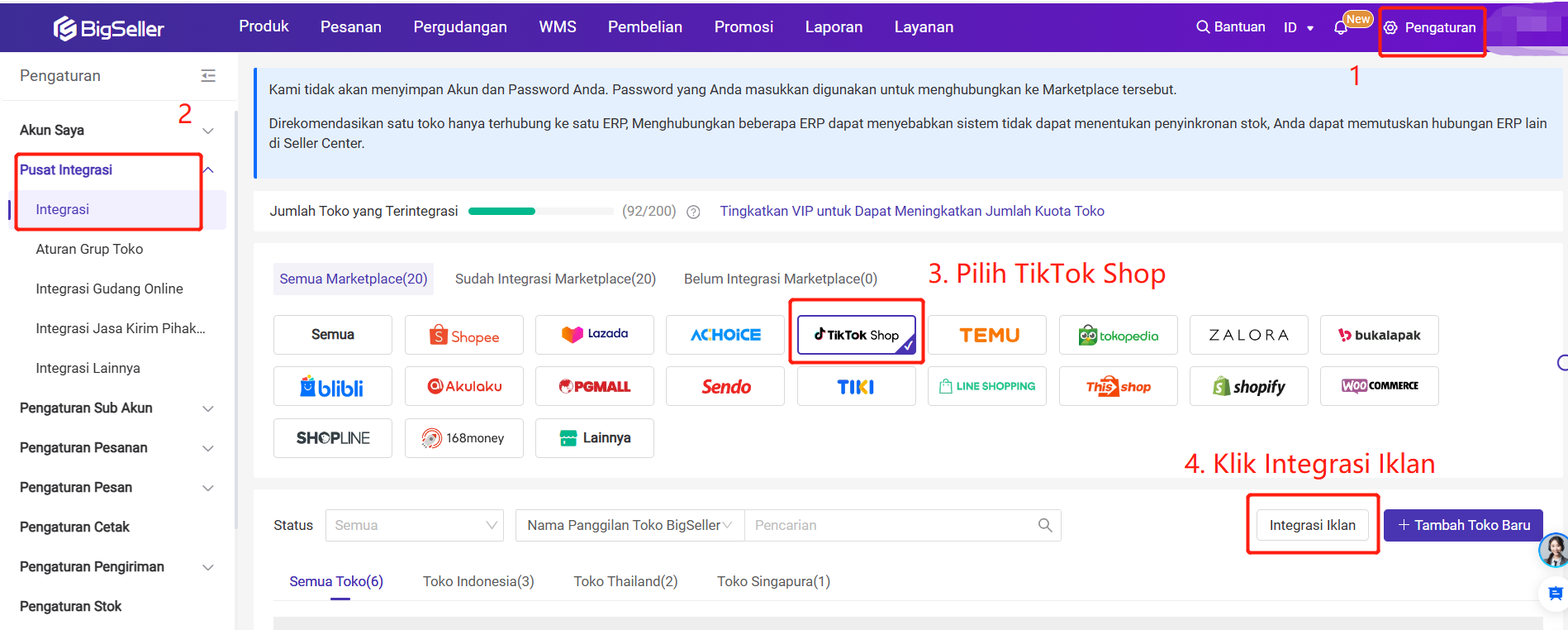Image resolution: width=1568 pixels, height=630 pixels.
Task: Open the ID language dropdown
Action: pyautogui.click(x=1299, y=27)
